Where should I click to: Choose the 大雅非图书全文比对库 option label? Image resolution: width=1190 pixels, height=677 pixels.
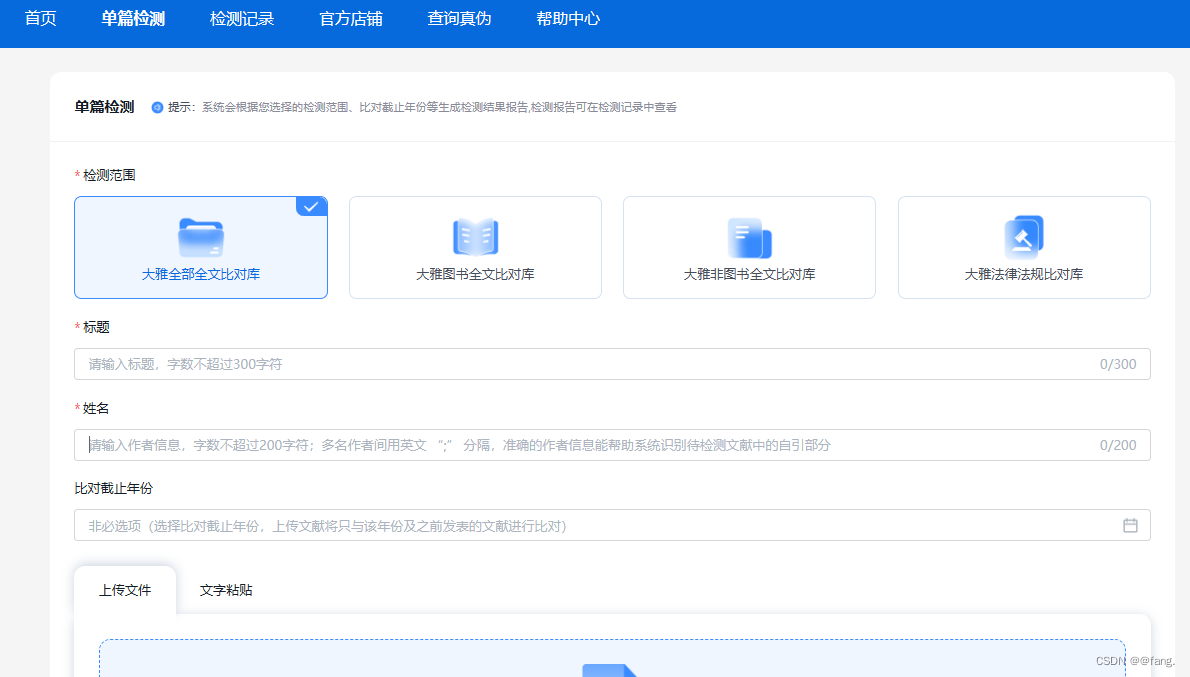coord(749,274)
